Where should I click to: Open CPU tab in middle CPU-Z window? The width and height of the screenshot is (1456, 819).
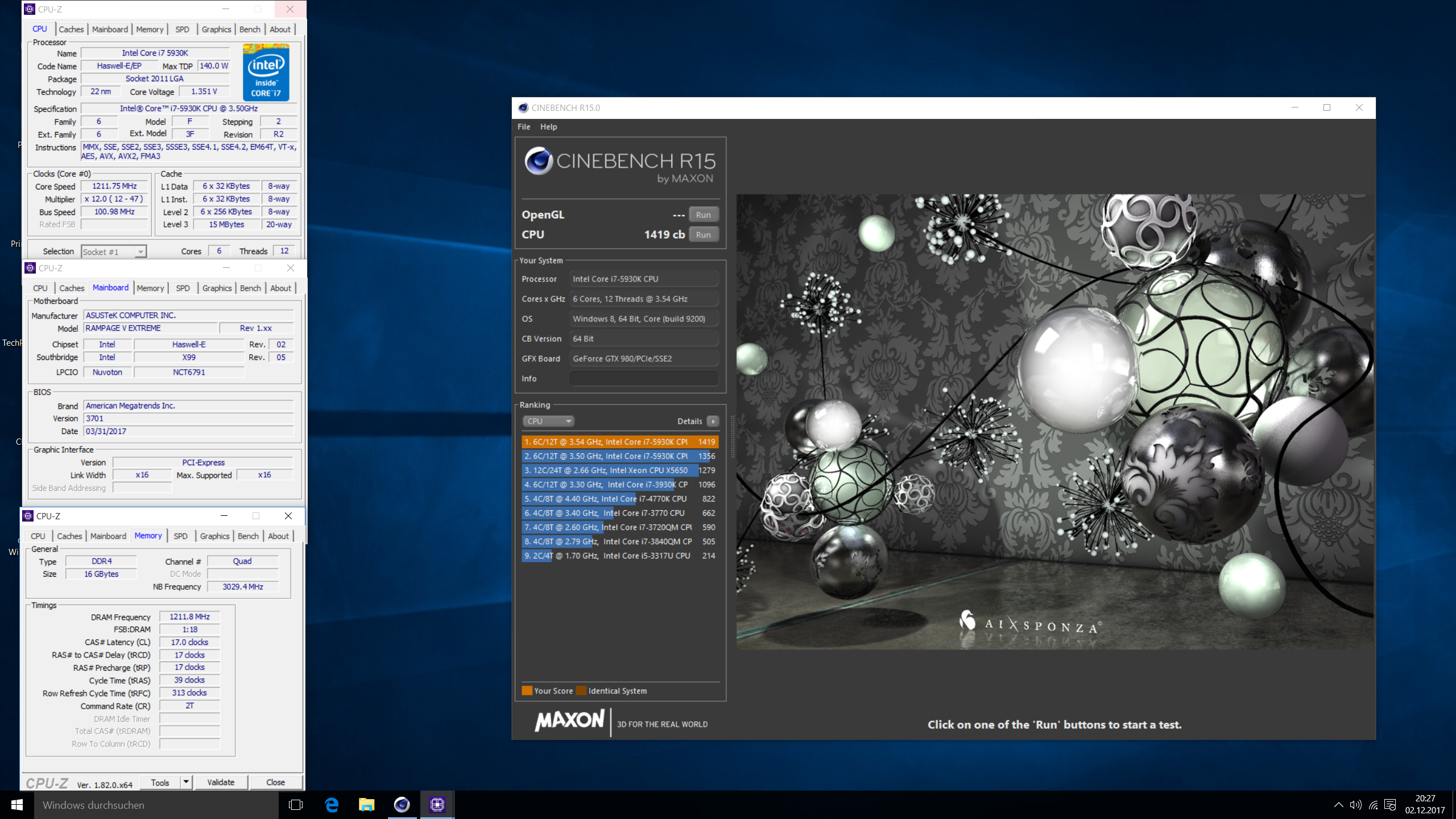point(40,288)
